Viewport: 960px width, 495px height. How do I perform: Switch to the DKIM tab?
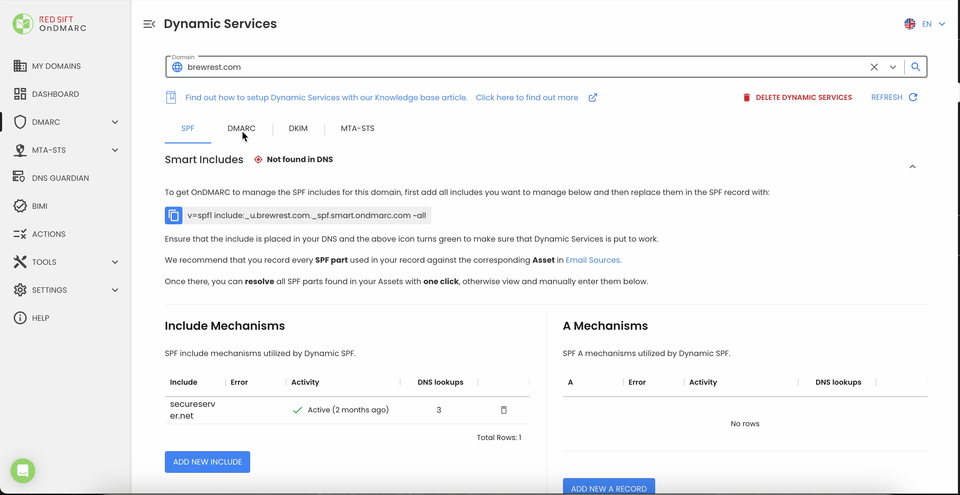click(298, 129)
